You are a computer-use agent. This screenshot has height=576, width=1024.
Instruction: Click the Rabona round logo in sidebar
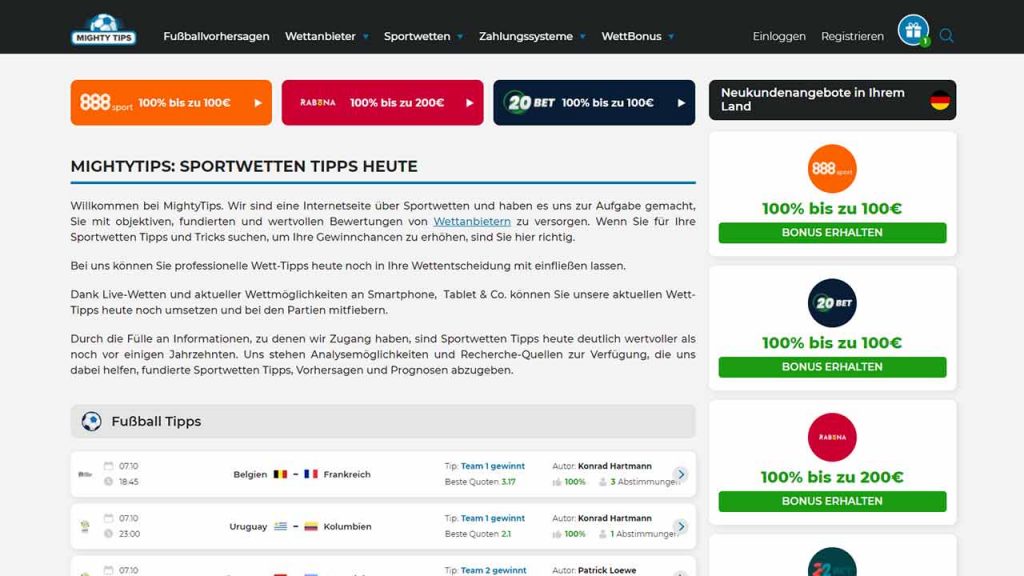[x=832, y=437]
